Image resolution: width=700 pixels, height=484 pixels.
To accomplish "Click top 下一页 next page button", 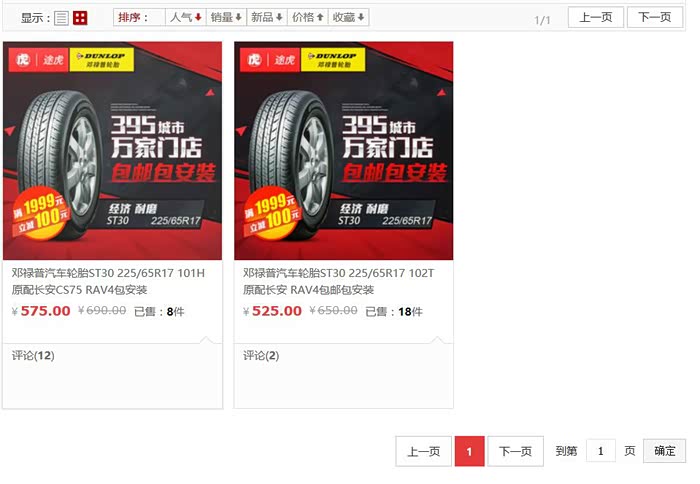I will click(x=654, y=17).
